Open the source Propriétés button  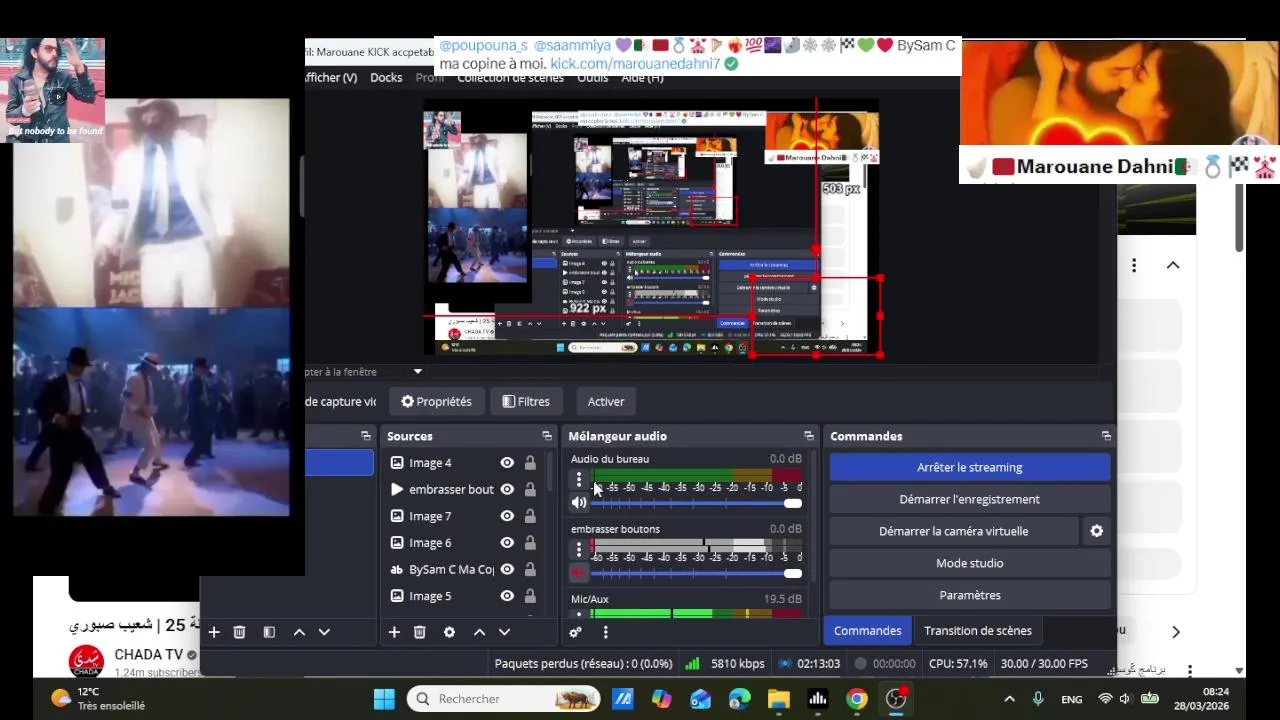click(x=436, y=402)
